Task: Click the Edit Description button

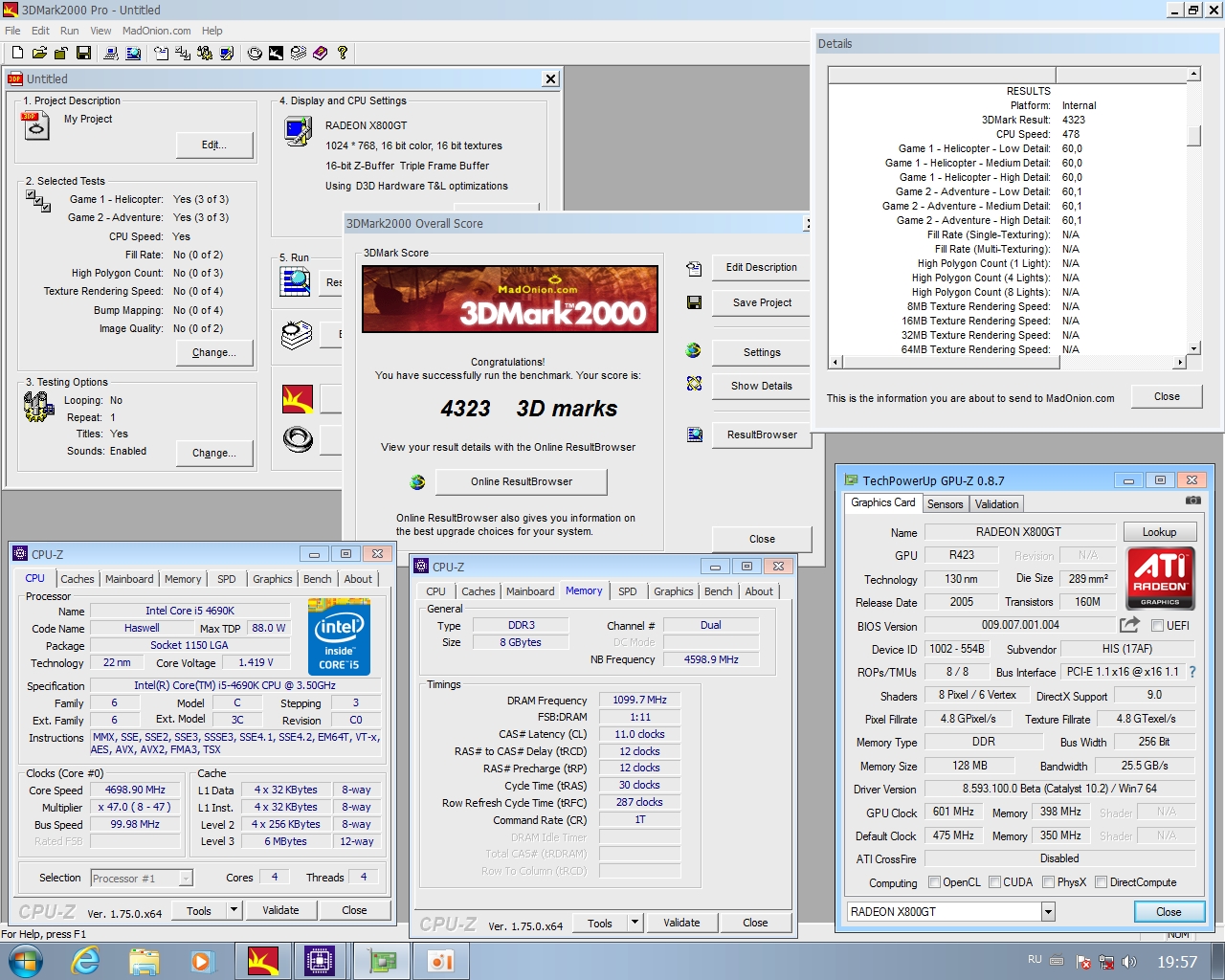Action: point(761,267)
